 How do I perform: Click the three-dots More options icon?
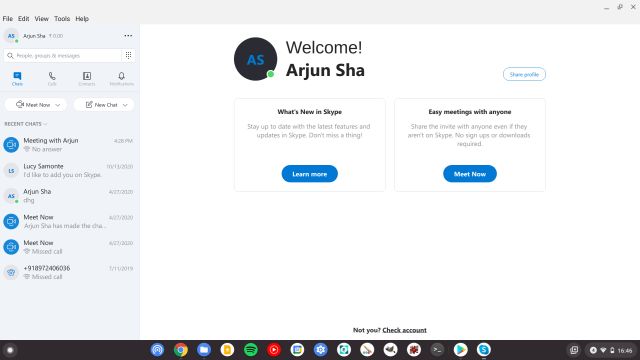pos(128,36)
